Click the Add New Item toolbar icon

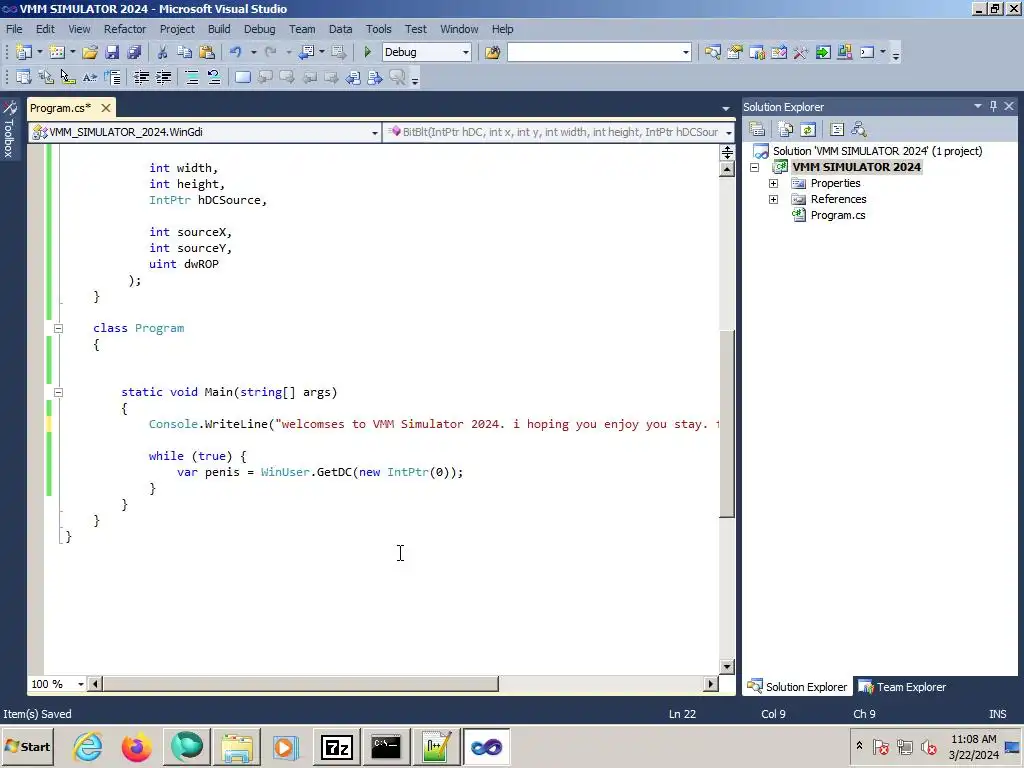[57, 52]
